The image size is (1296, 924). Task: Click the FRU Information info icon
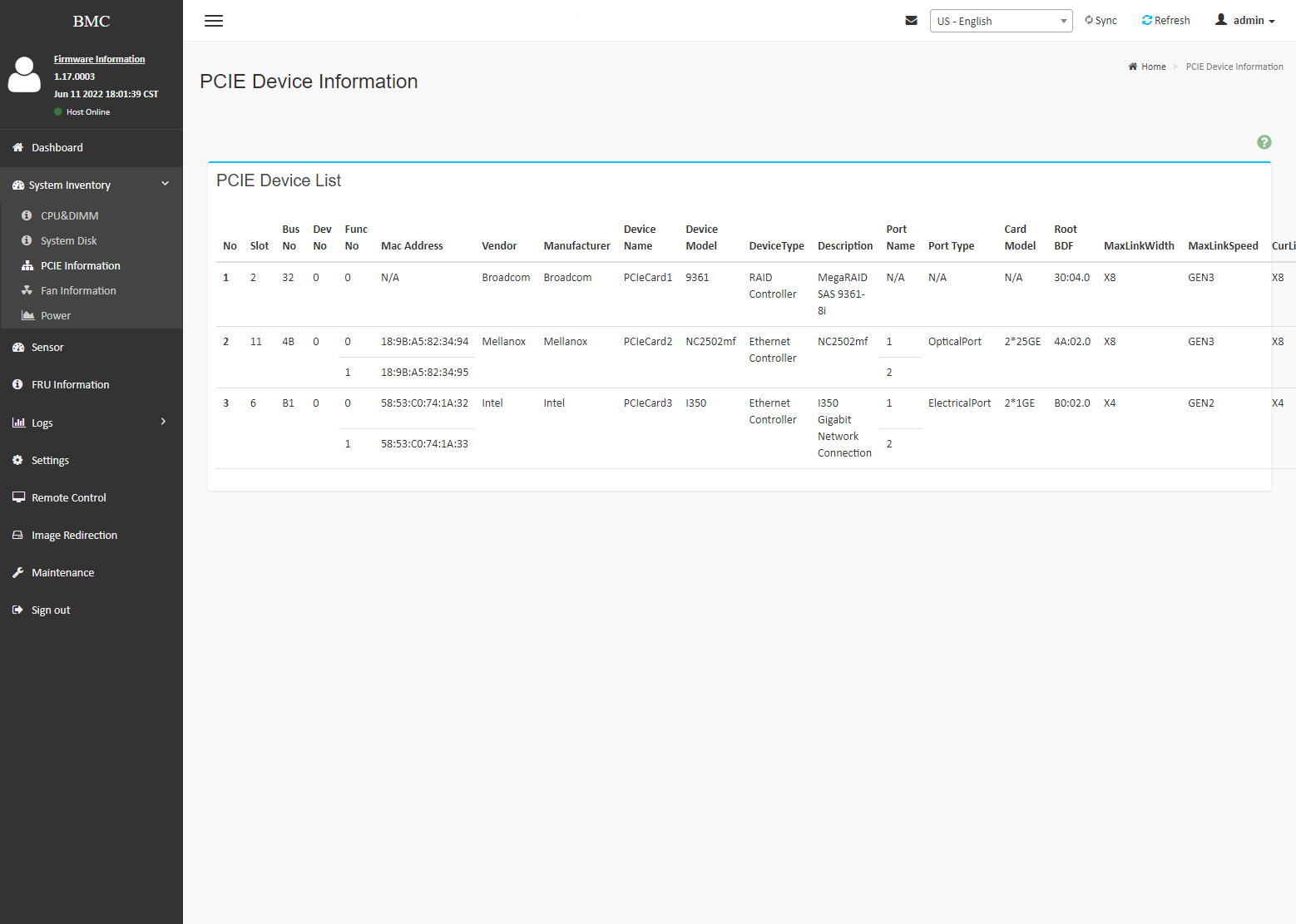17,384
